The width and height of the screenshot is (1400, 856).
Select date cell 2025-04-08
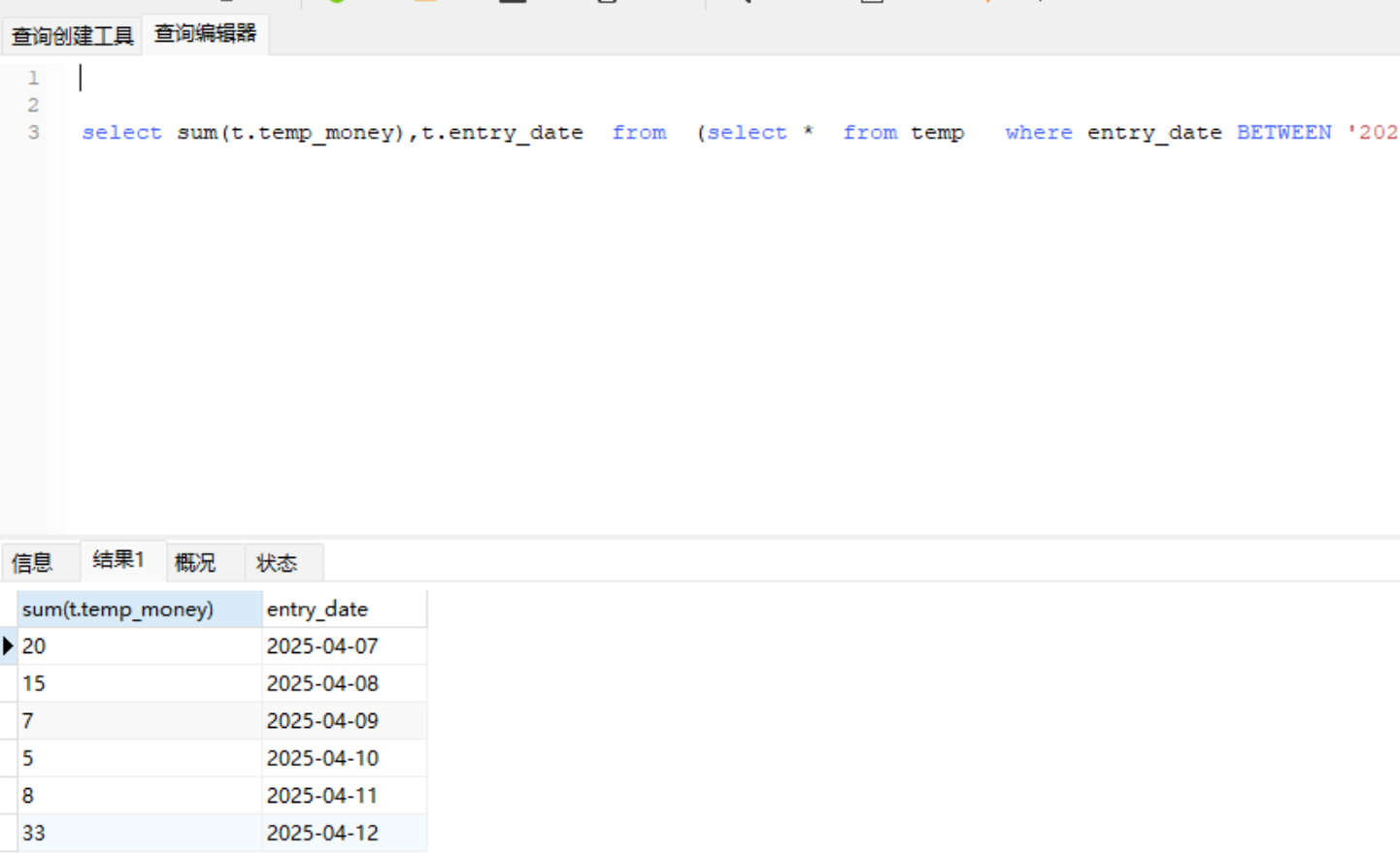[x=344, y=683]
